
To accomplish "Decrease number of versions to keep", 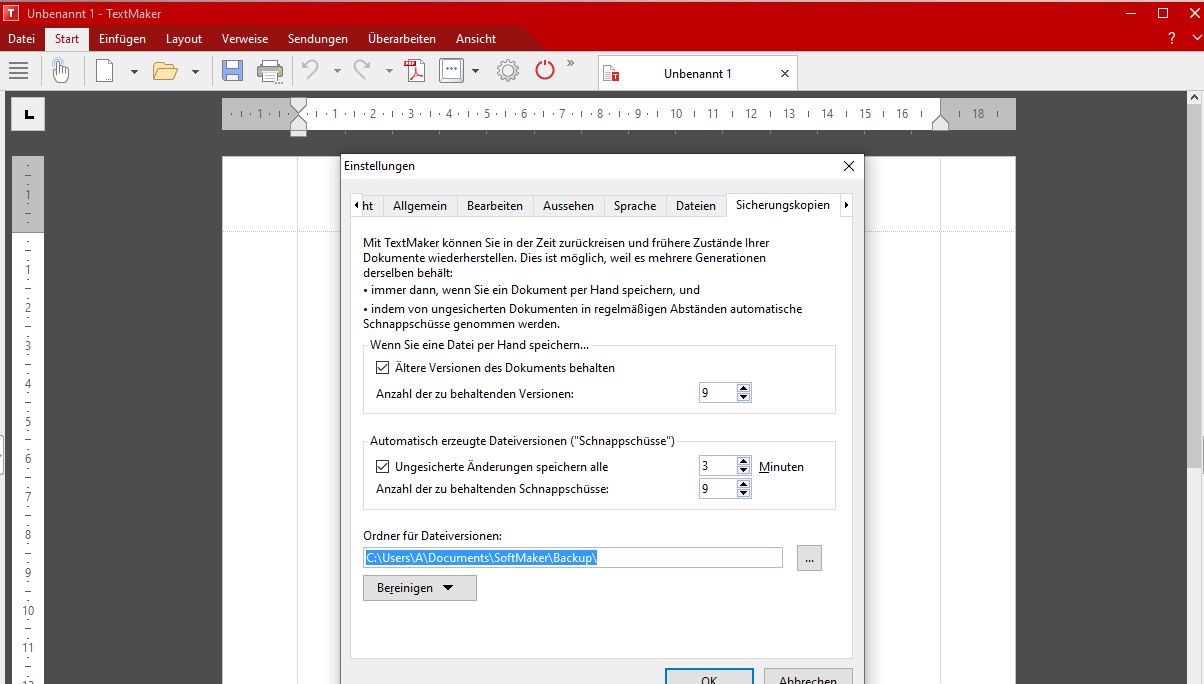I will [743, 398].
